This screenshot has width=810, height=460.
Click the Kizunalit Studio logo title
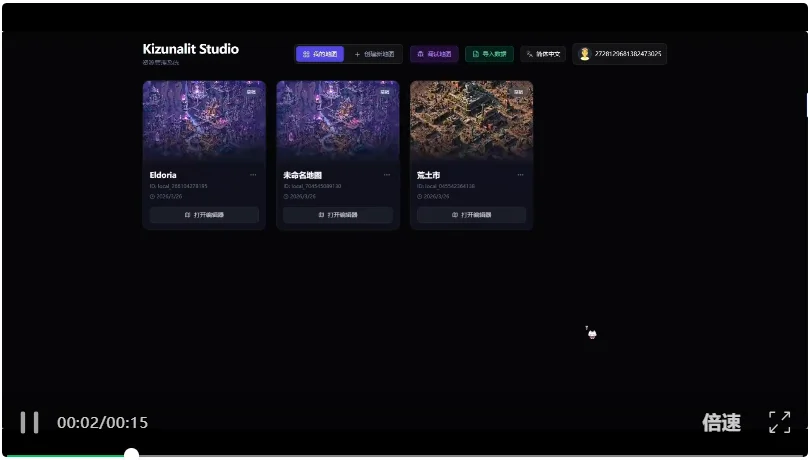[x=190, y=49]
